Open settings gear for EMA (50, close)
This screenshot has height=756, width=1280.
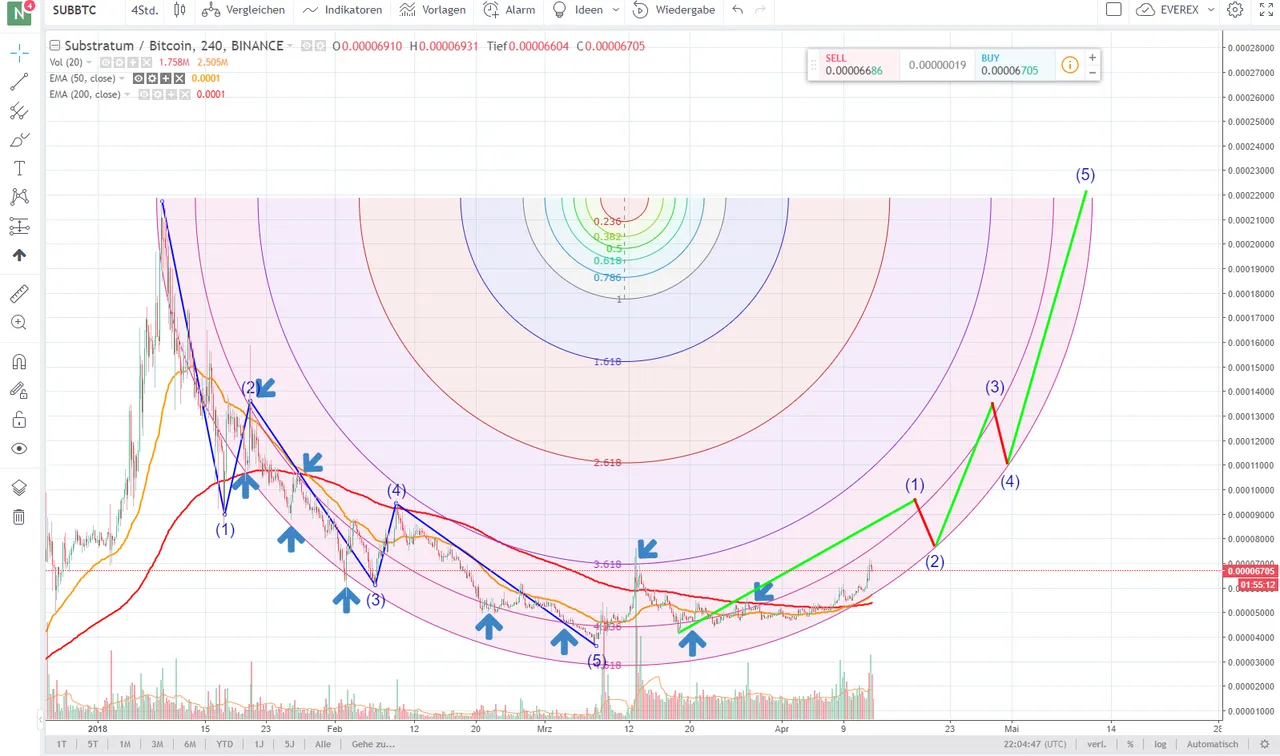(152, 78)
